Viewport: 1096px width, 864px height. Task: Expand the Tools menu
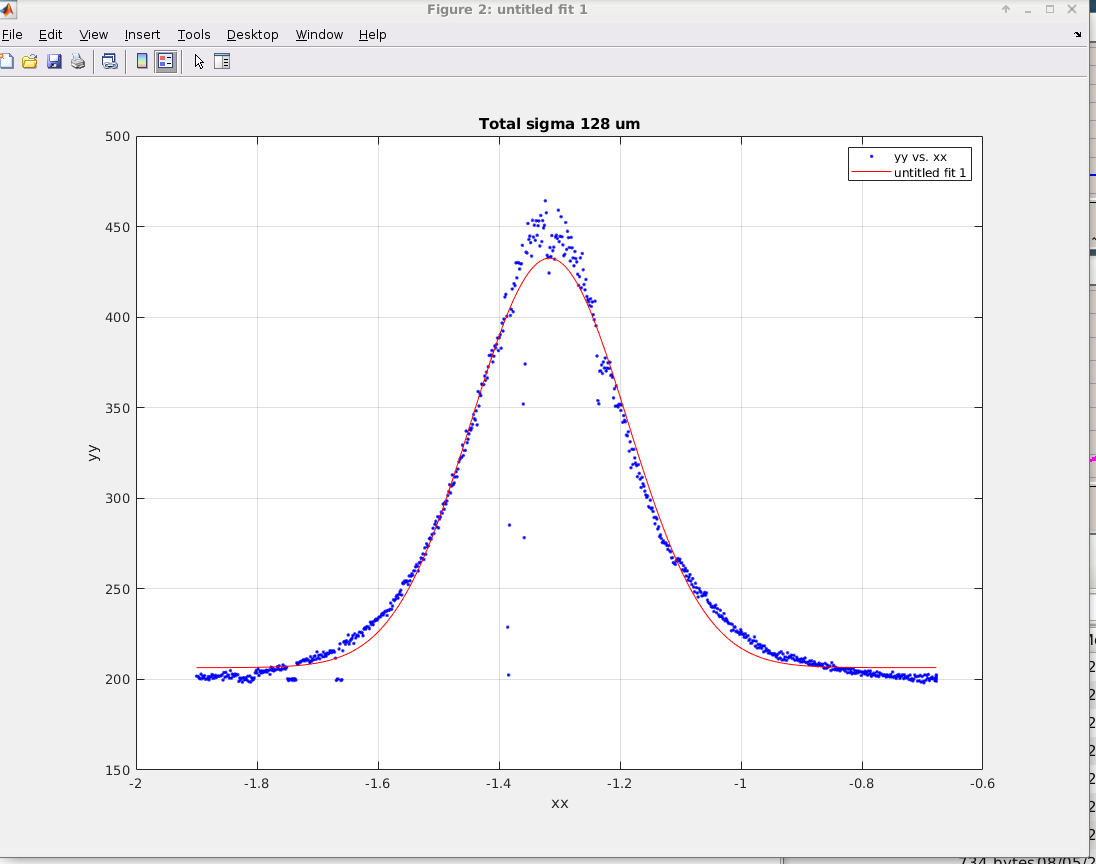tap(194, 35)
